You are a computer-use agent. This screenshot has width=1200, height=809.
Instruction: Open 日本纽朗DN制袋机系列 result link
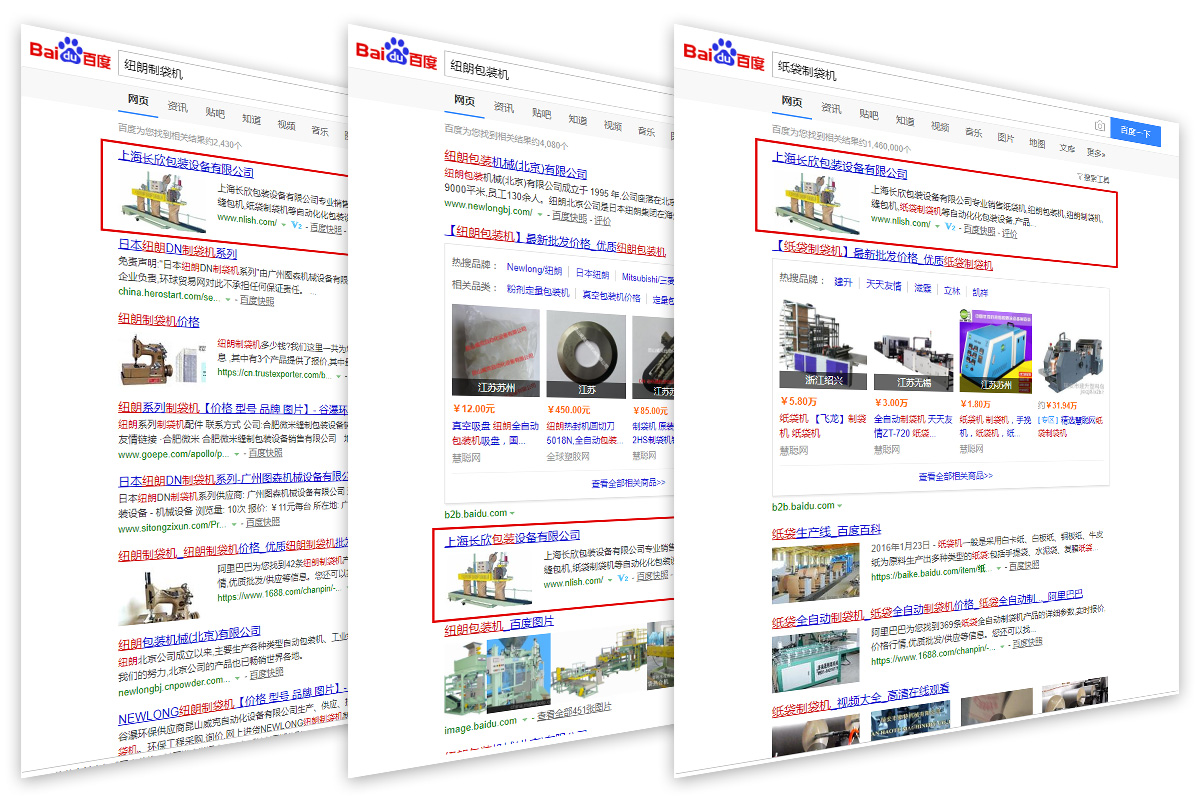(x=177, y=253)
